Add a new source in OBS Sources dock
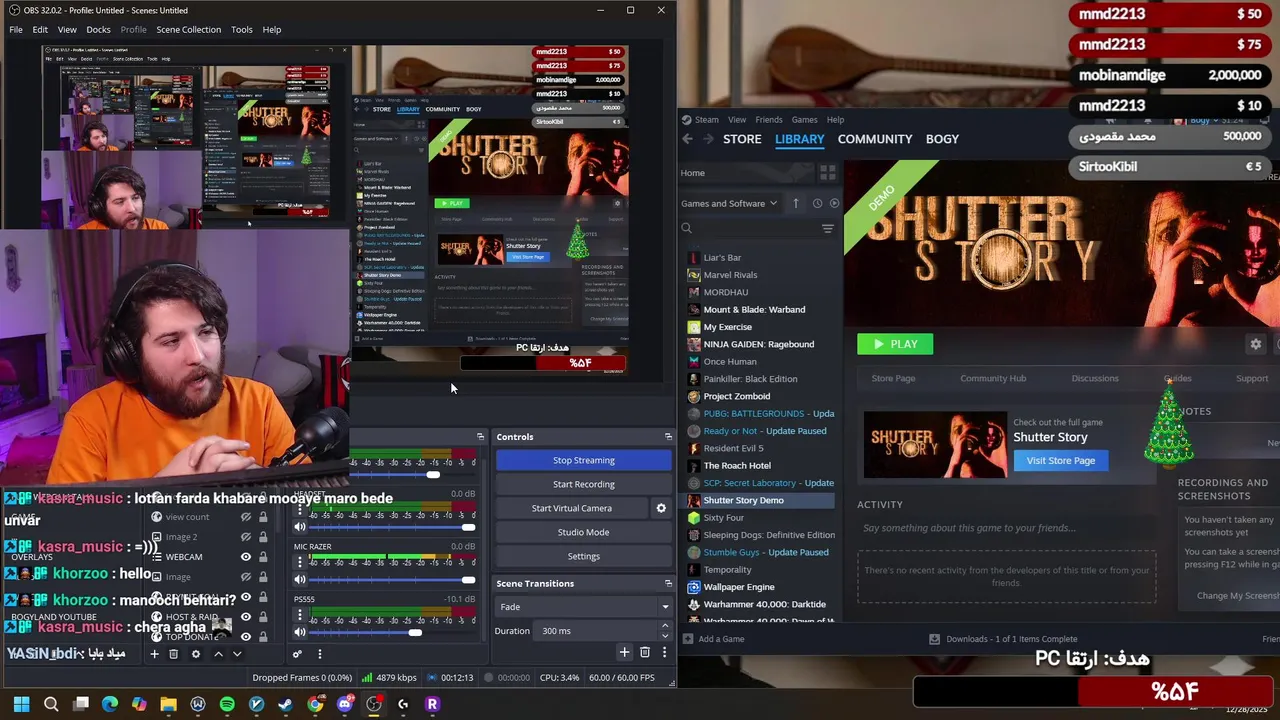This screenshot has width=1280, height=720. [154, 654]
